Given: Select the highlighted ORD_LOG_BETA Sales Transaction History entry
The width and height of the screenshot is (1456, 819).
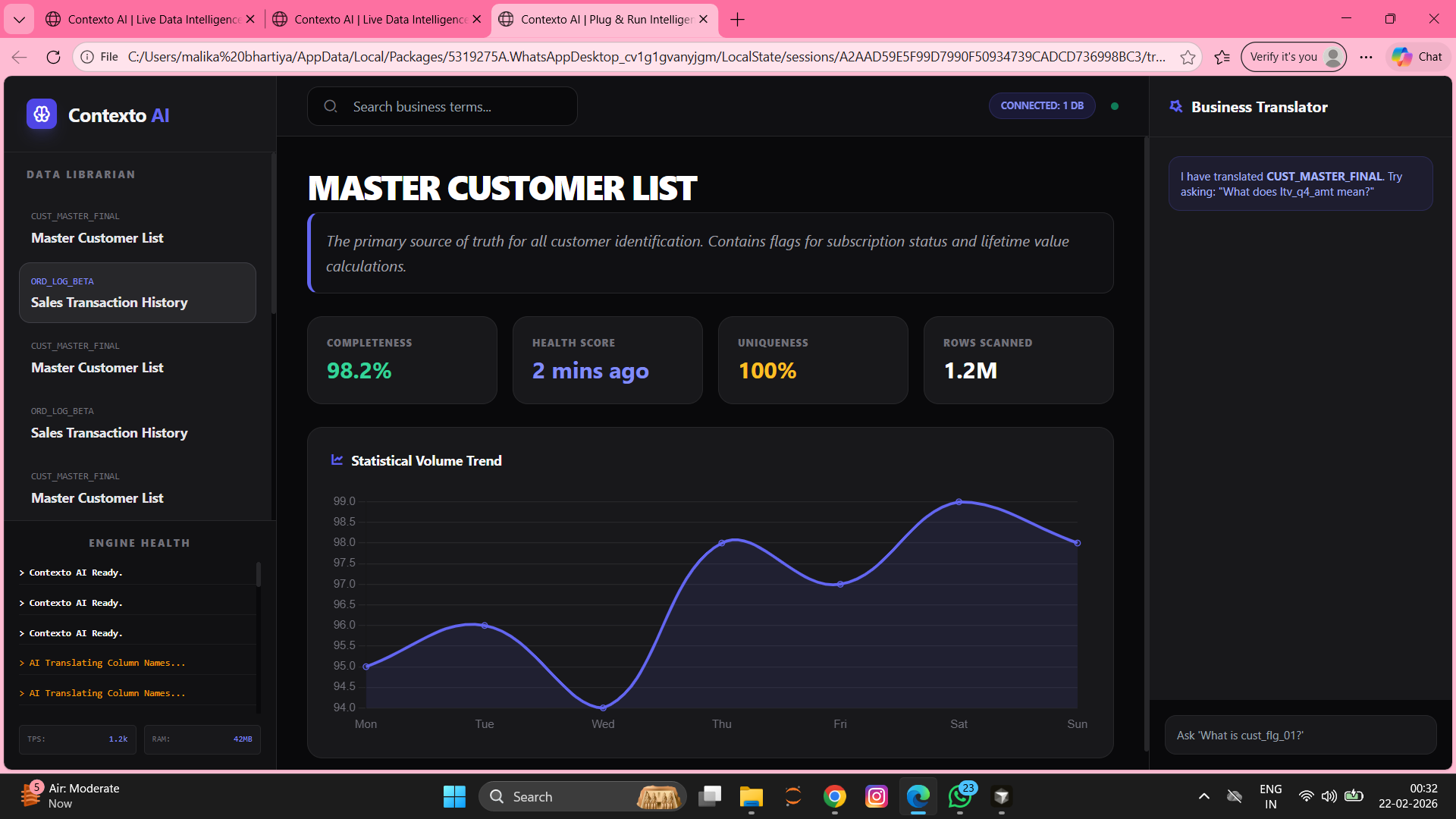Looking at the screenshot, I should tap(137, 293).
